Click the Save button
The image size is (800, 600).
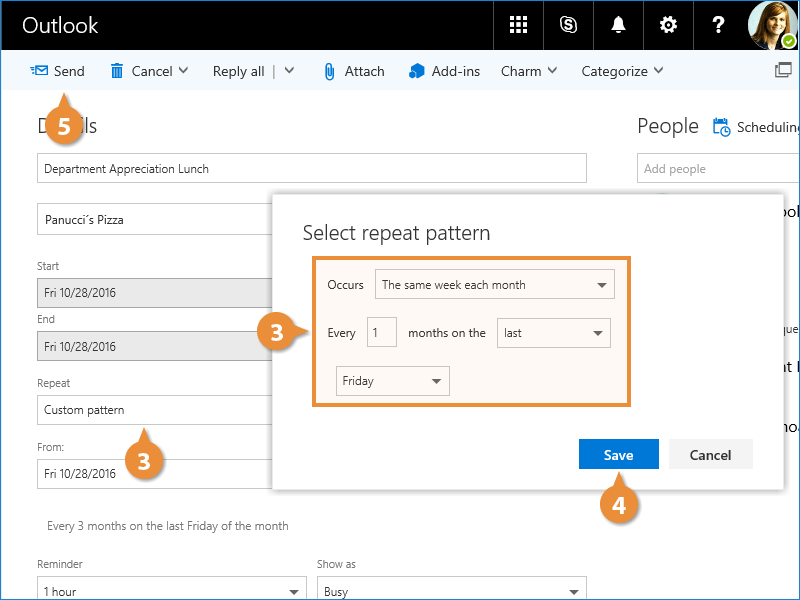[x=618, y=455]
